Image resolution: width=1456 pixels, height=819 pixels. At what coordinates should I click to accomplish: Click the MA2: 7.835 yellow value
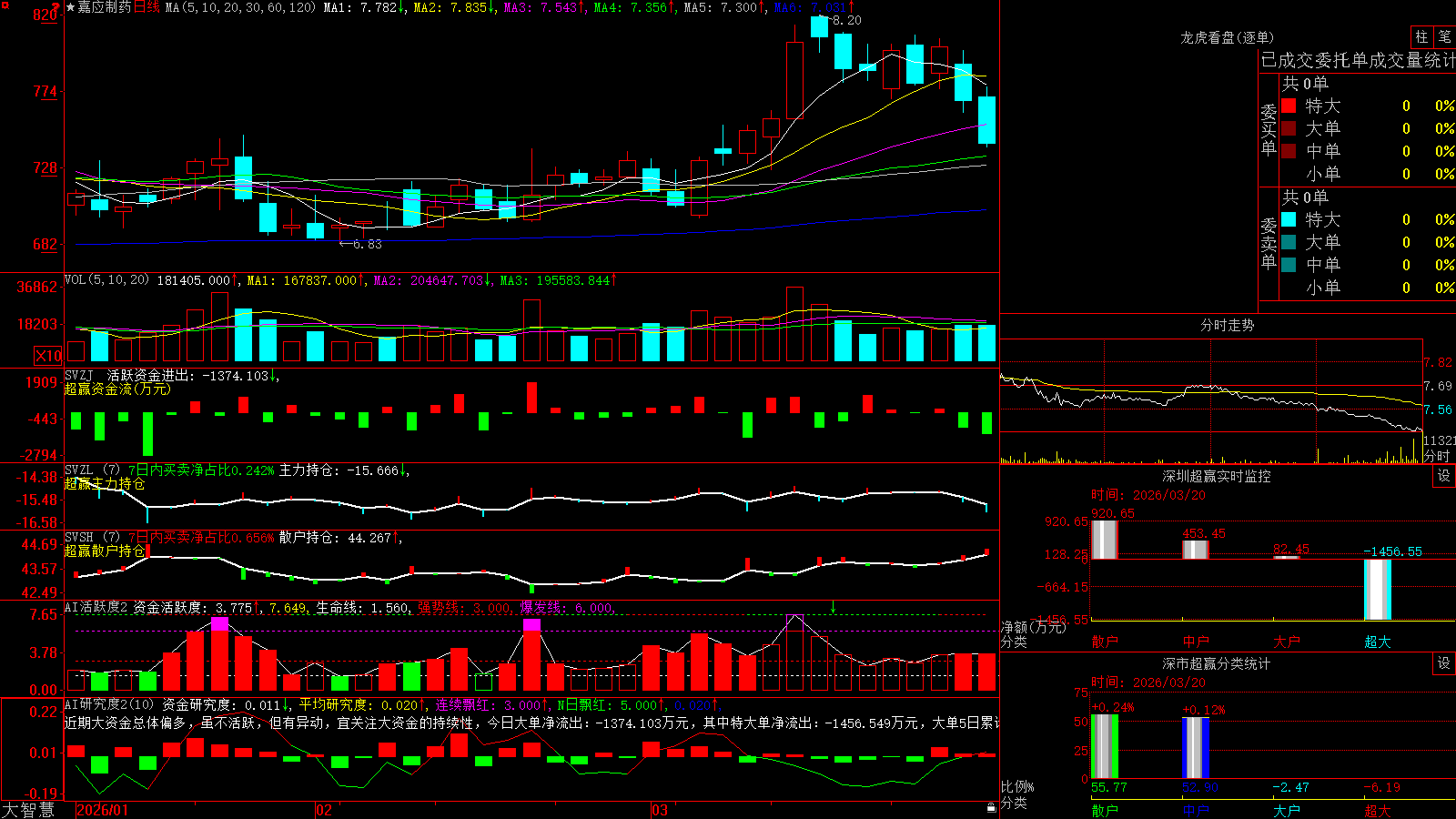coord(450,7)
